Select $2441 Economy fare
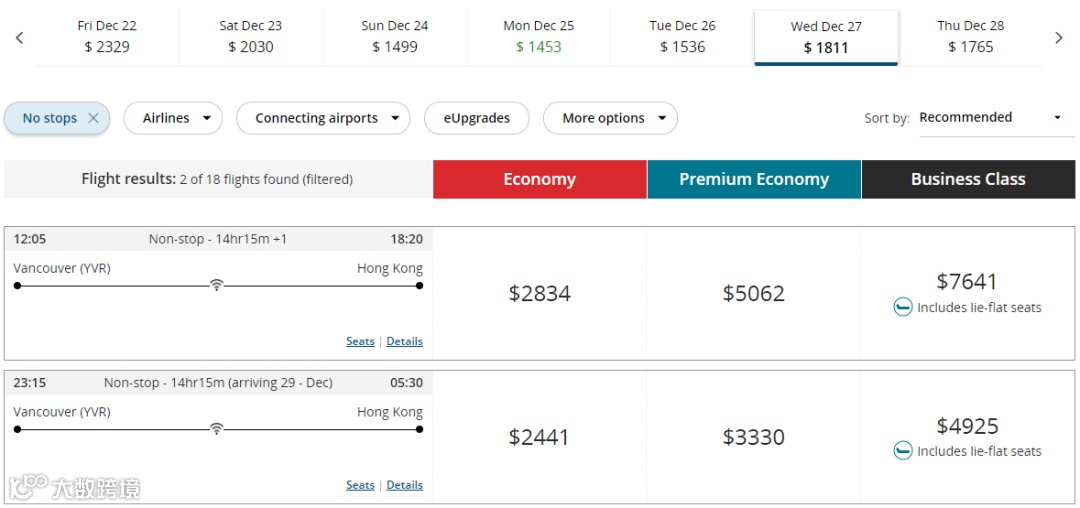This screenshot has height=508, width=1080. coord(539,437)
